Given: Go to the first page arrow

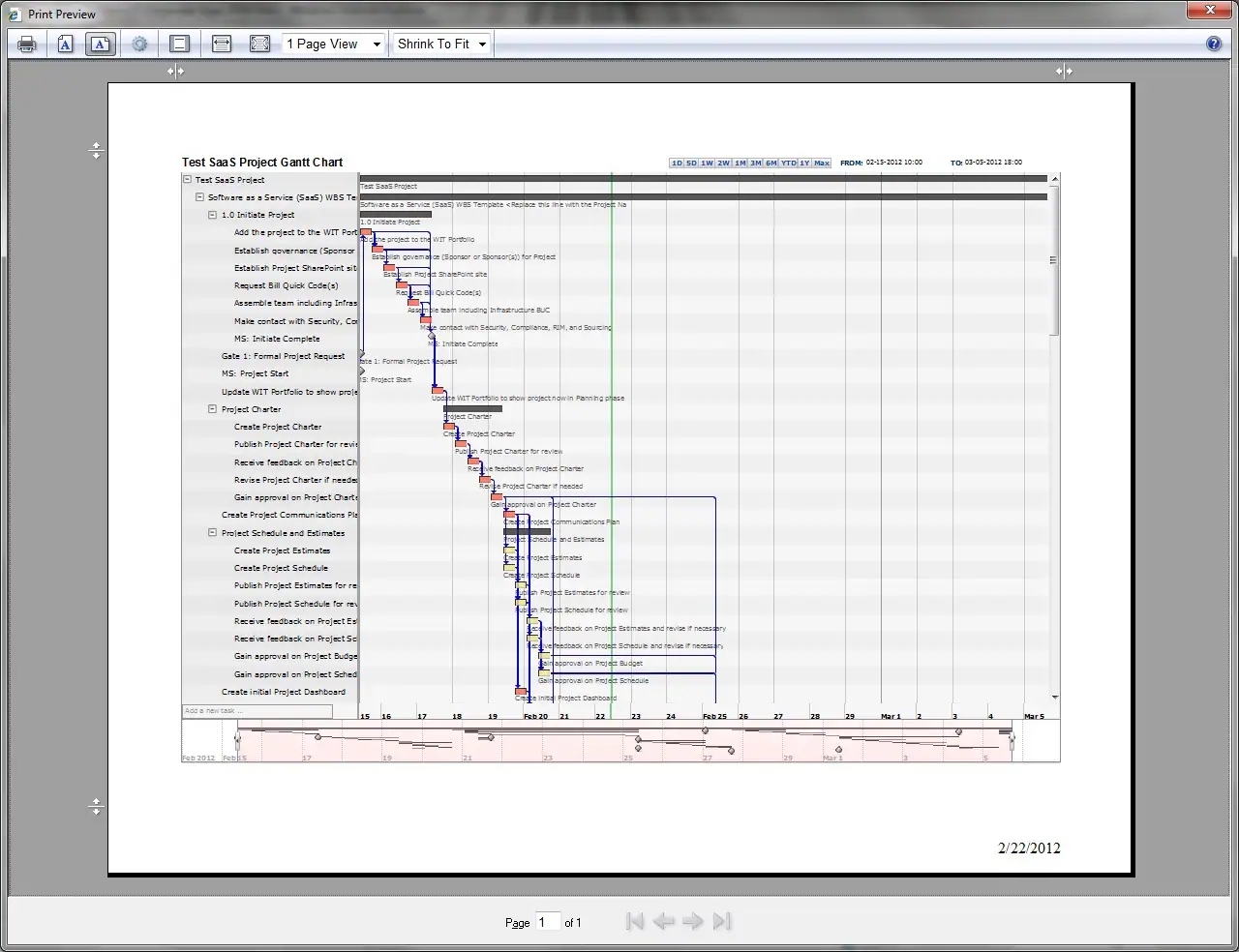Looking at the screenshot, I should [635, 921].
